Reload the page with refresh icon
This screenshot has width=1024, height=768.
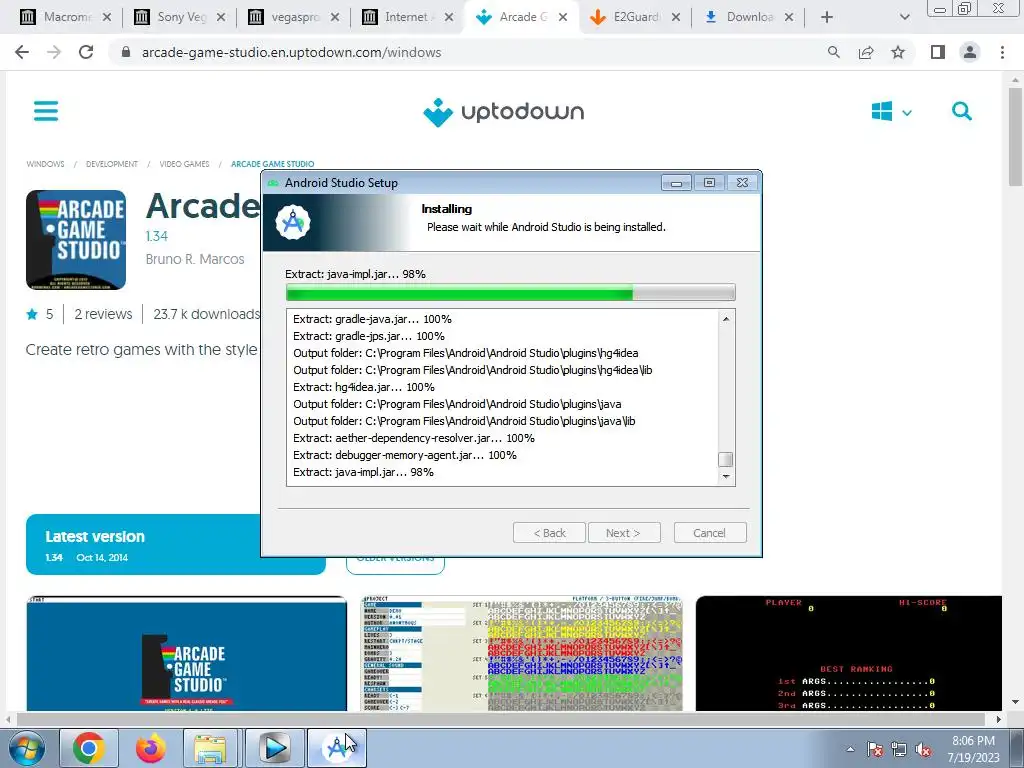point(86,52)
